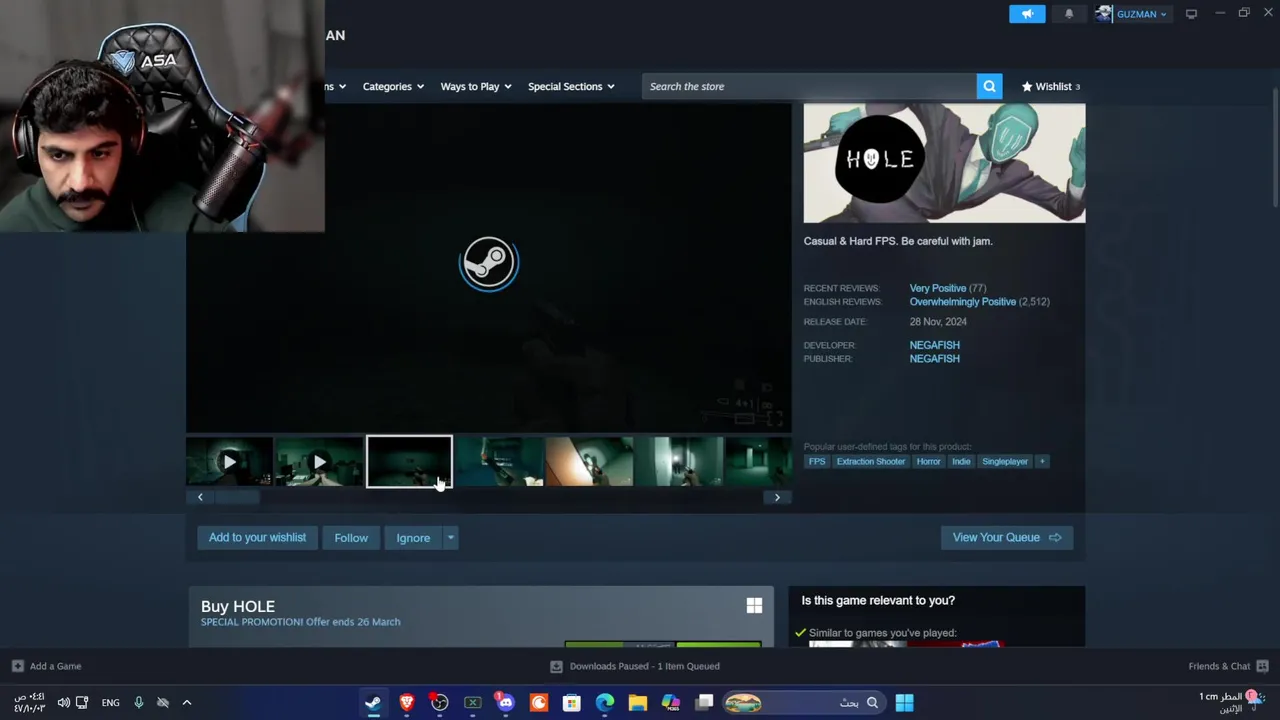Open the taskbar clock and date
The height and width of the screenshot is (720, 1280).
pyautogui.click(x=29, y=703)
